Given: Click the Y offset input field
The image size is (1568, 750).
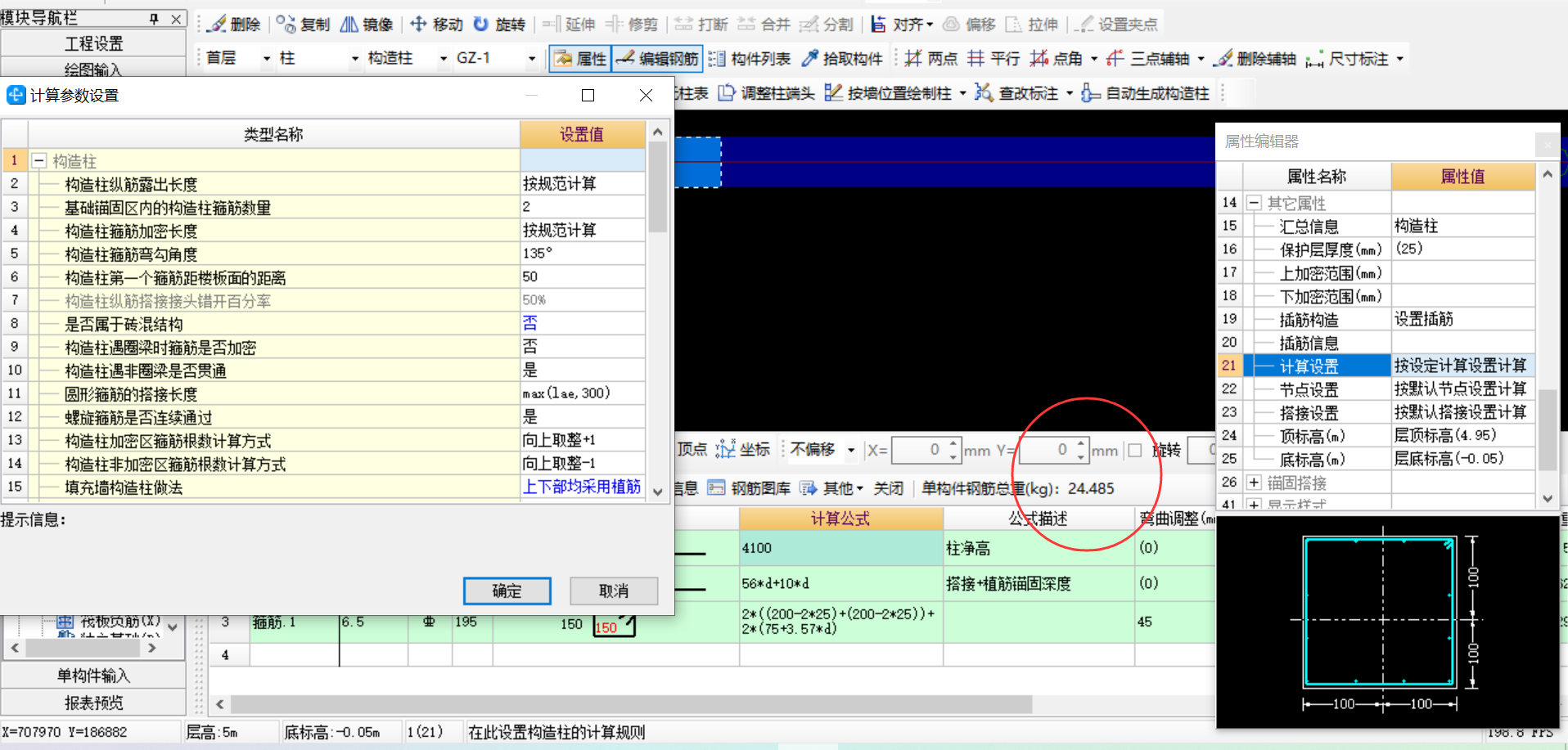Looking at the screenshot, I should (1046, 450).
